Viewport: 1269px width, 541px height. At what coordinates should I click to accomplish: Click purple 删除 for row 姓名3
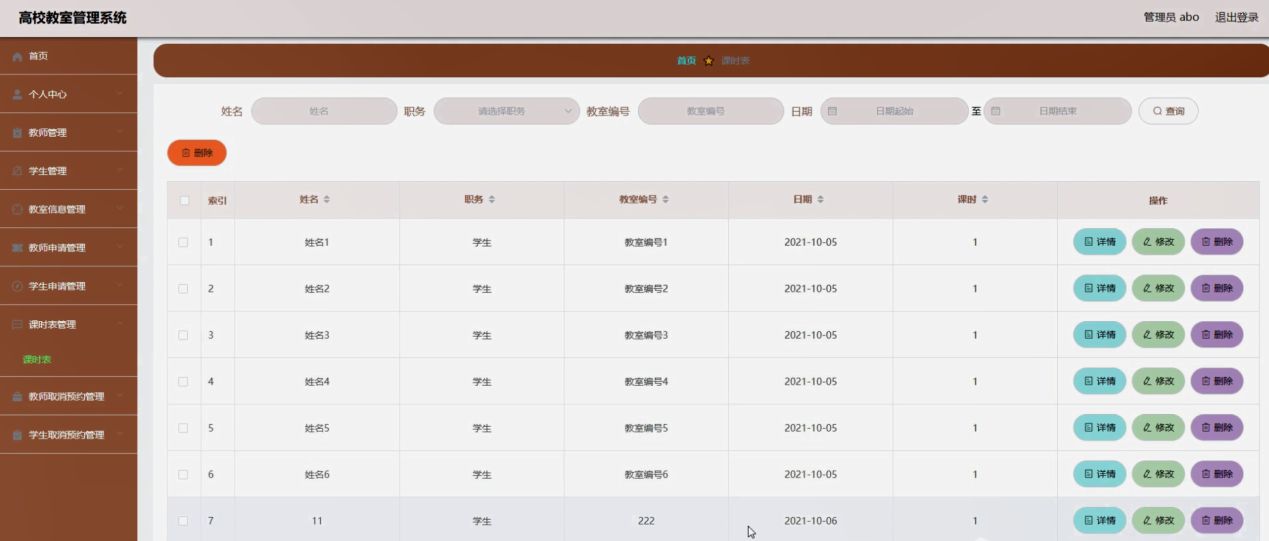pos(1217,335)
